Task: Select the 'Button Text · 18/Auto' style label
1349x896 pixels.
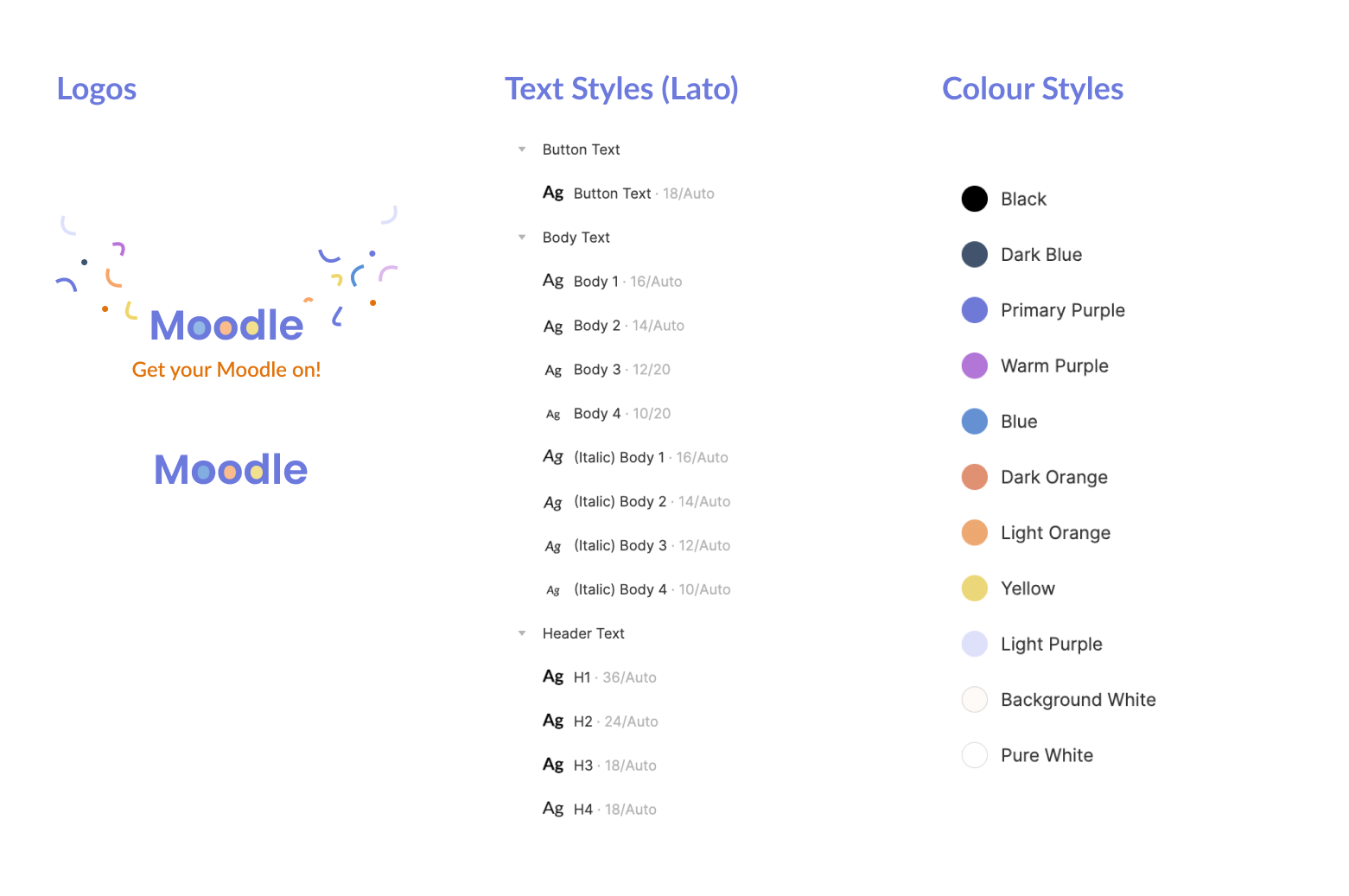Action: click(644, 194)
